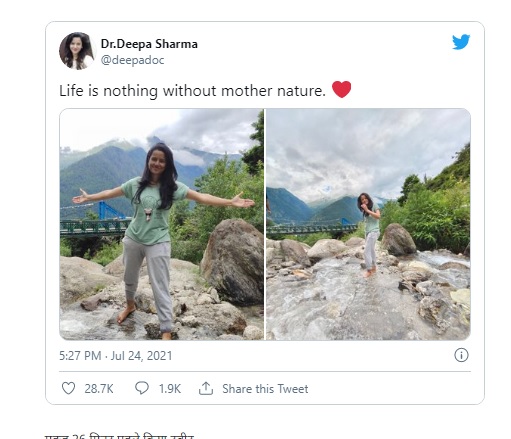
Task: Click the Hindi text below the tweet
Action: click(x=119, y=436)
